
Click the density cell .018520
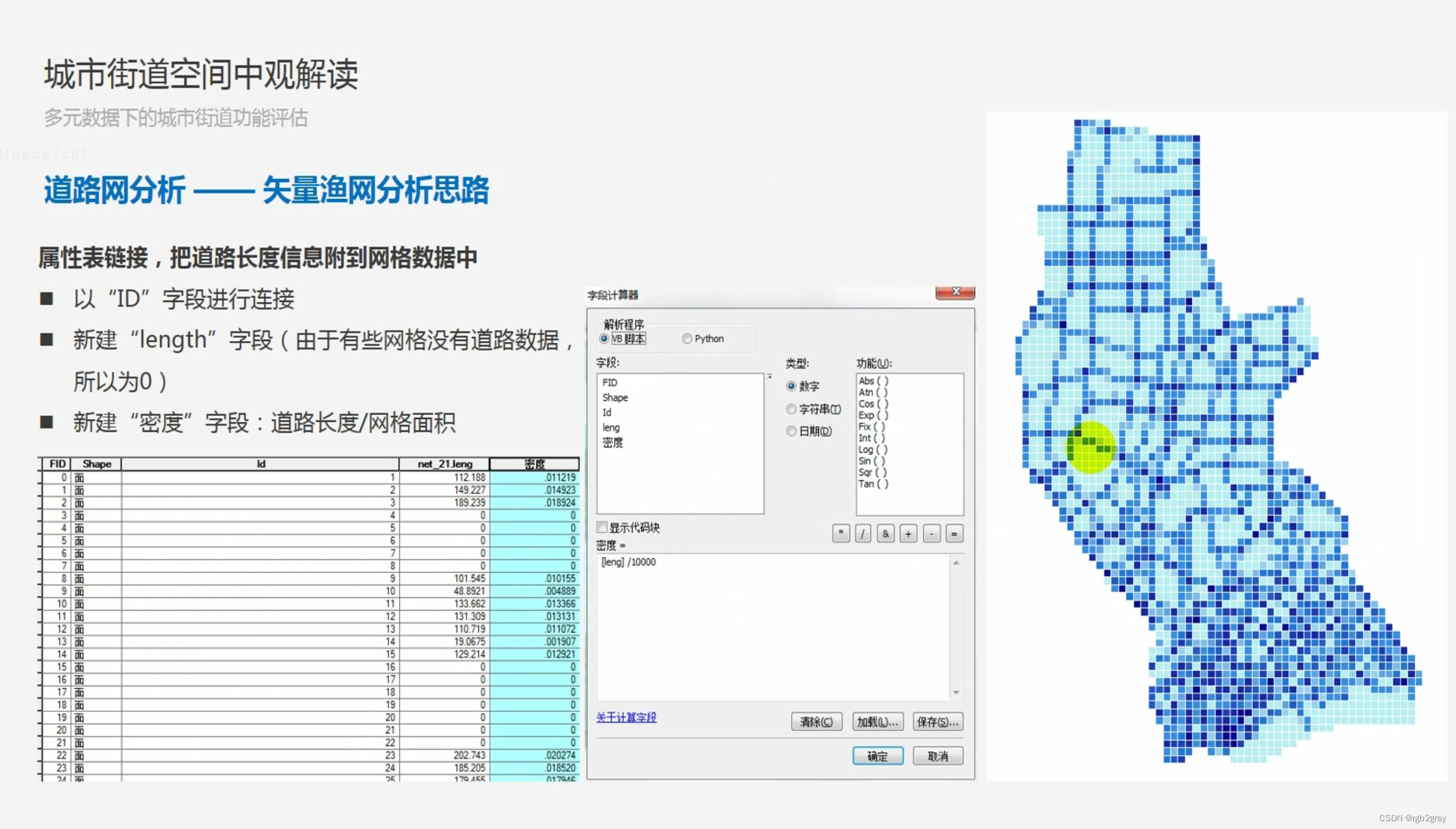click(534, 768)
